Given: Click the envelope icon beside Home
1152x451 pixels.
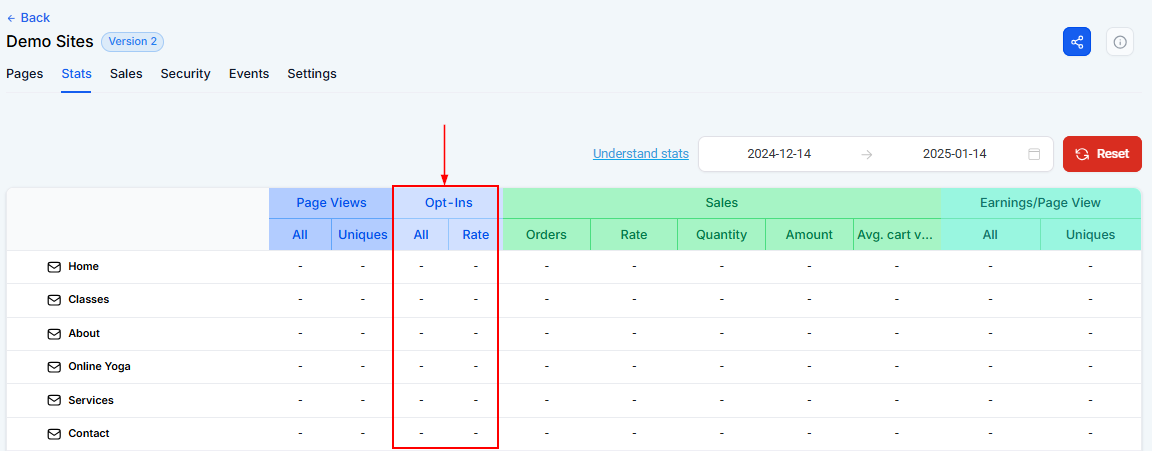Looking at the screenshot, I should click(x=54, y=267).
